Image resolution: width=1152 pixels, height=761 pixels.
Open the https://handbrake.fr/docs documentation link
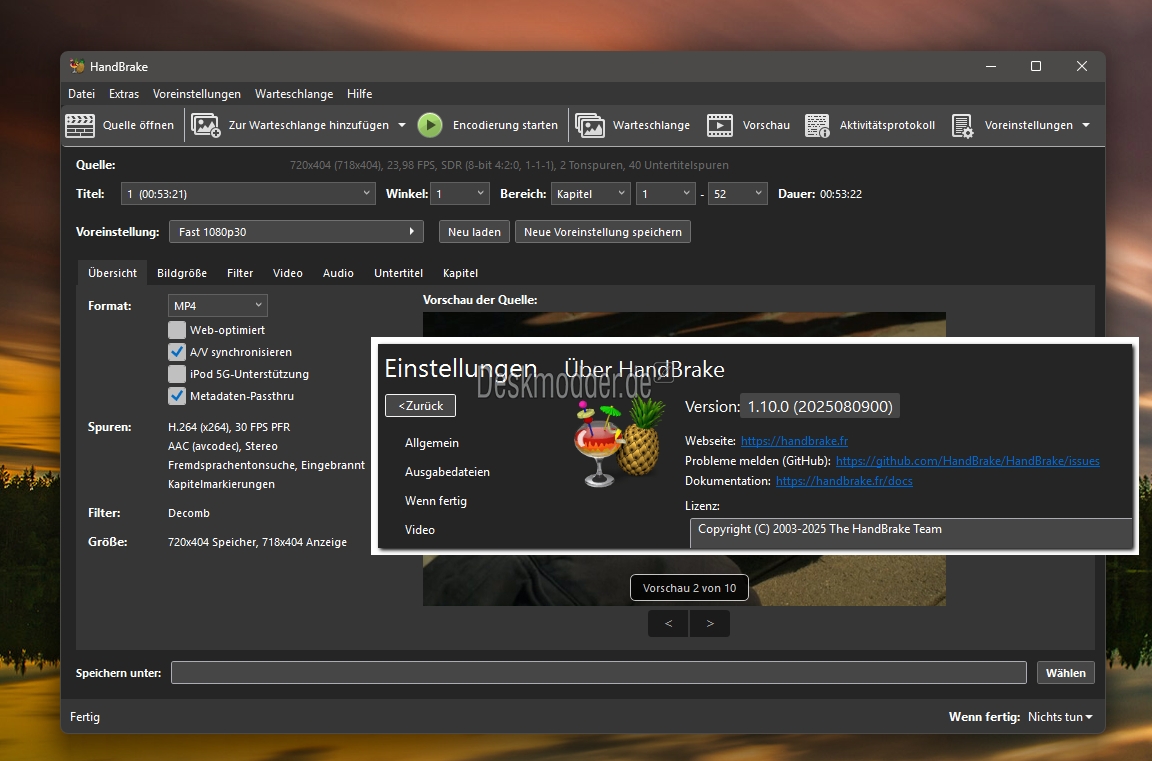(x=844, y=480)
